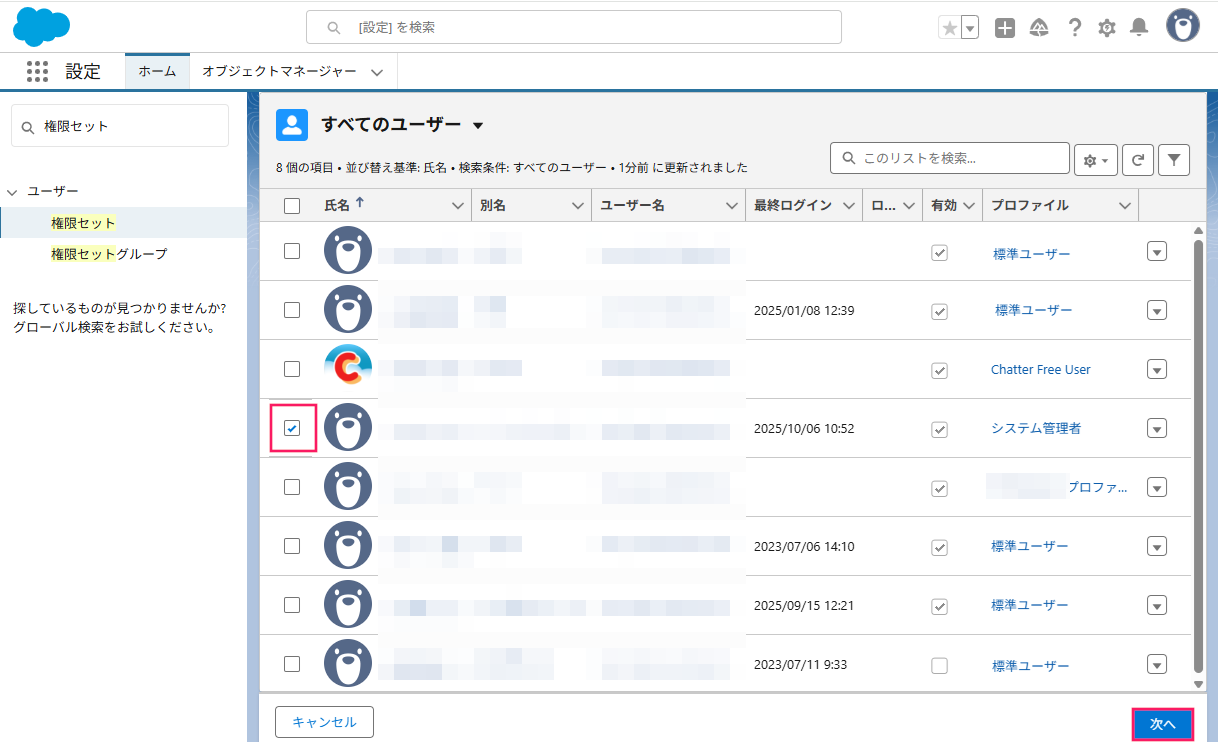Click avatar in row logged 2023/07/11 9:33
The width and height of the screenshot is (1218, 743).
348,663
